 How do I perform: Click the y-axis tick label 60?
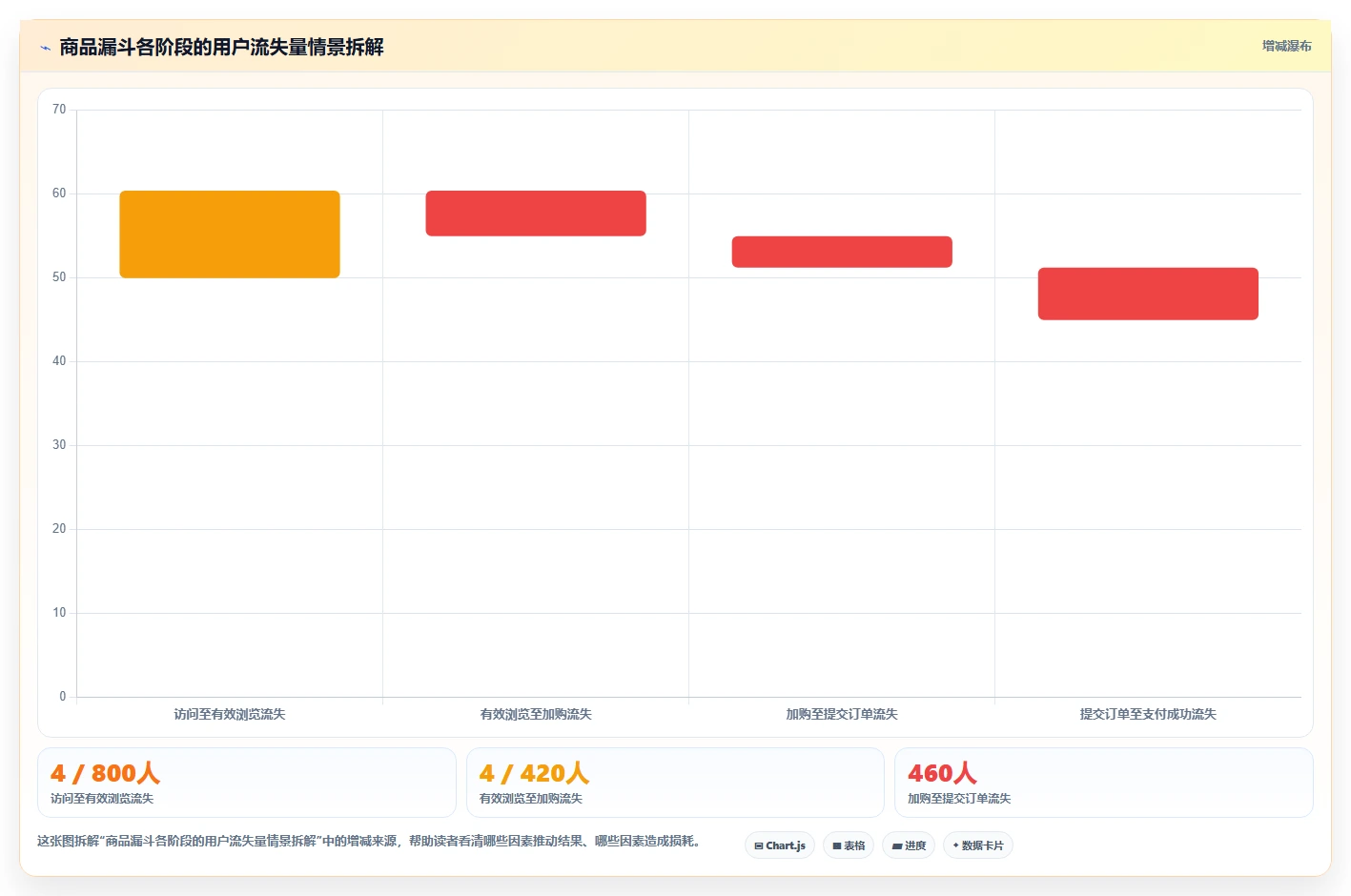tap(59, 193)
